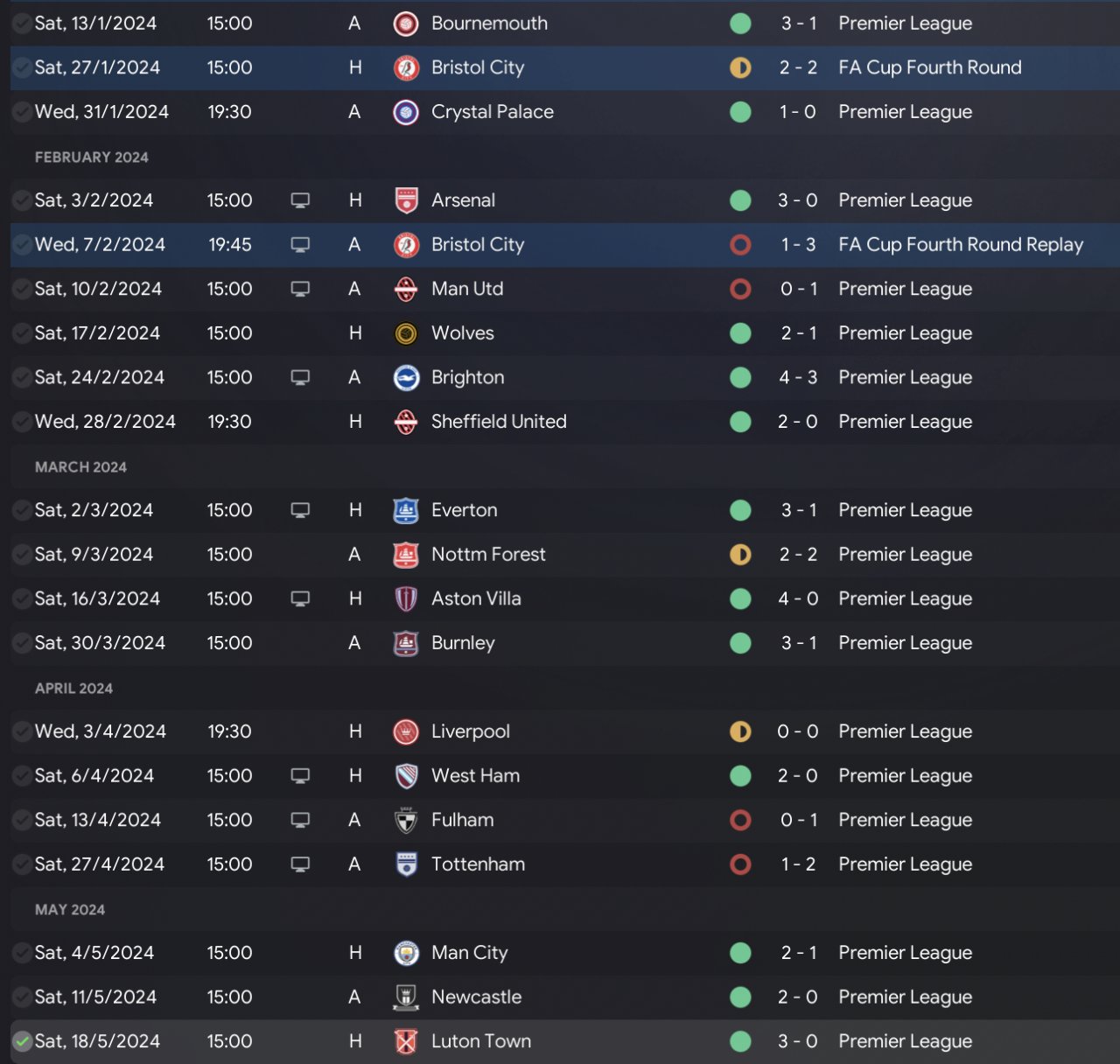The width and height of the screenshot is (1120, 1064).
Task: Open the Nottm Forest team link
Action: [x=488, y=555]
